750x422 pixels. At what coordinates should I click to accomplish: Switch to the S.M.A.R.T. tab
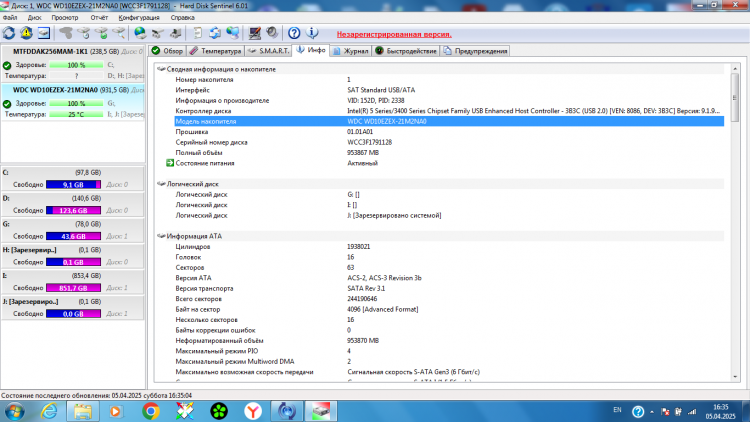[268, 51]
